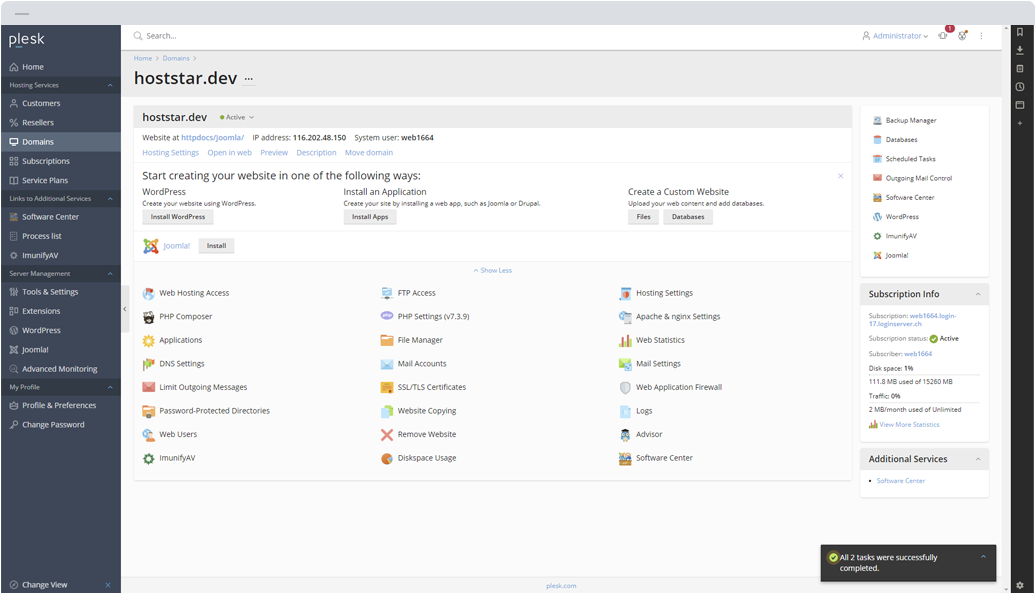Click the Install Apps button
The height and width of the screenshot is (611, 1036).
[370, 217]
